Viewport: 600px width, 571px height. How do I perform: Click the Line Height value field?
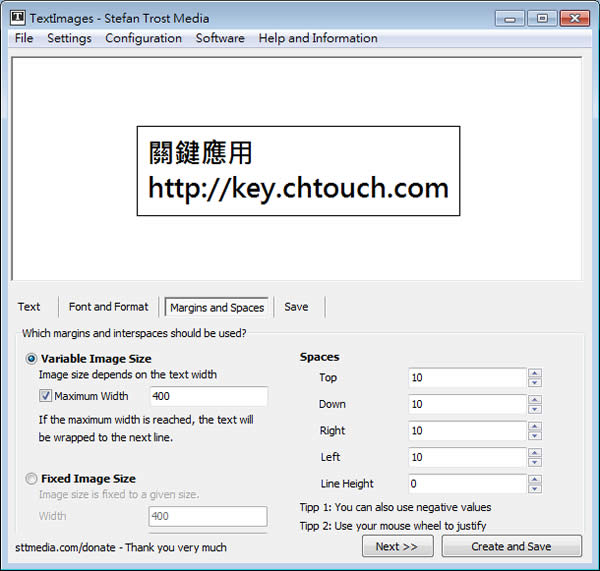point(467,483)
